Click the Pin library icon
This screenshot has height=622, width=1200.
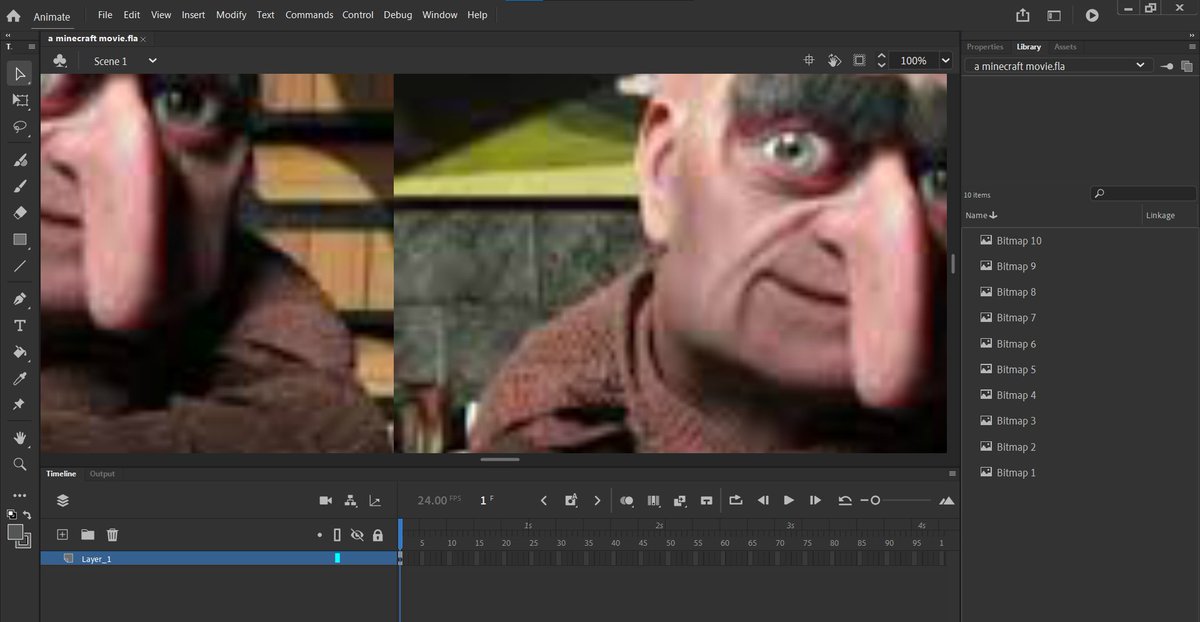click(x=1167, y=66)
